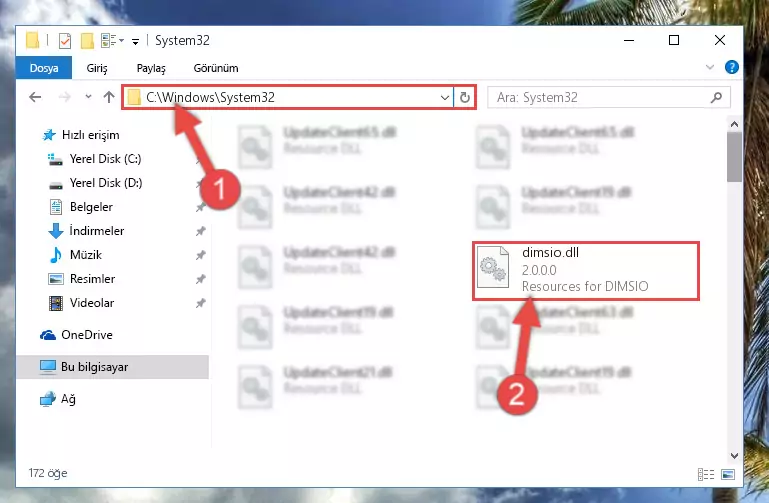Open the view layout selector in title bar
This screenshot has height=503, width=769.
tap(112, 41)
